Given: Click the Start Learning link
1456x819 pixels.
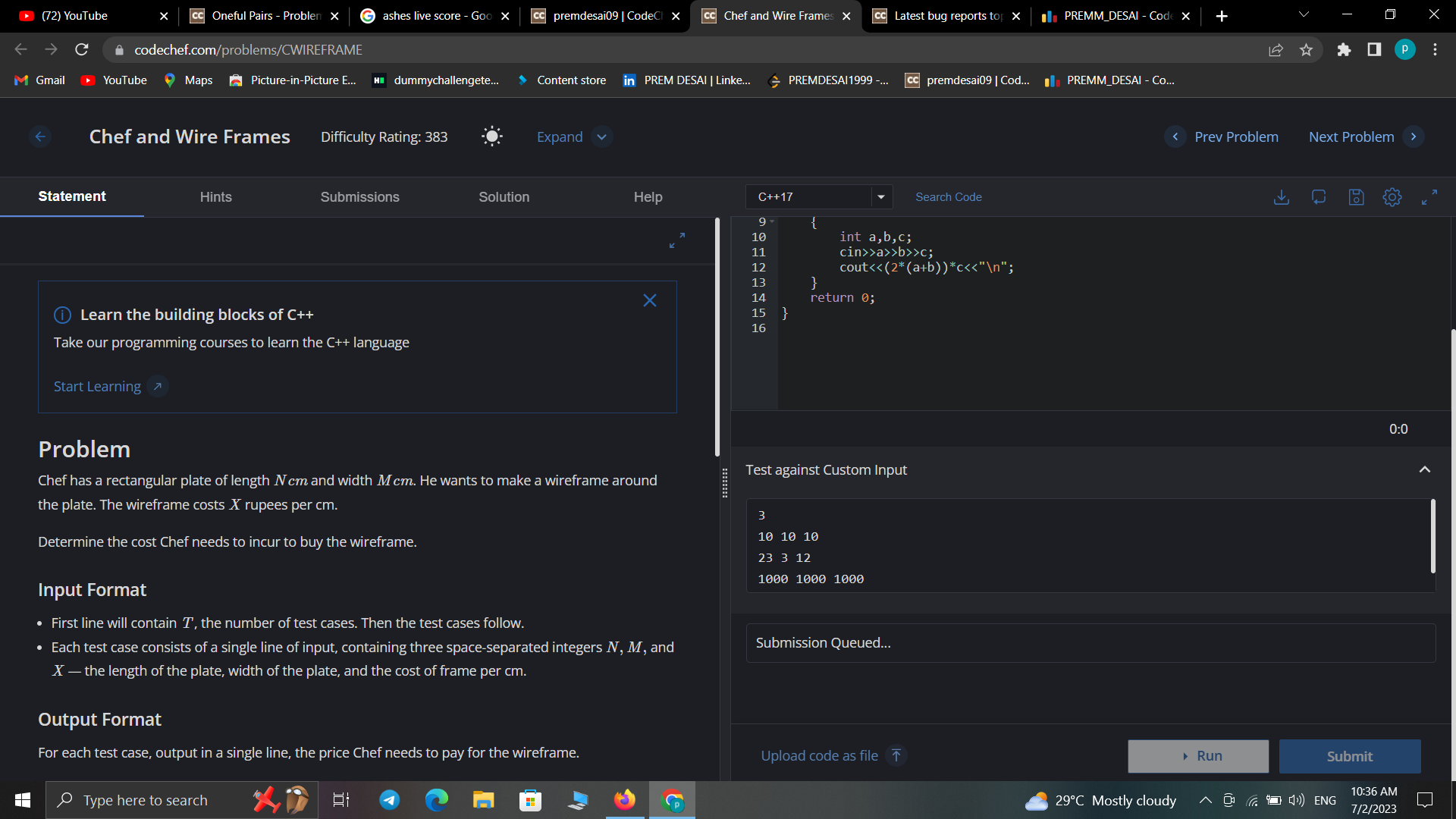Looking at the screenshot, I should point(98,387).
